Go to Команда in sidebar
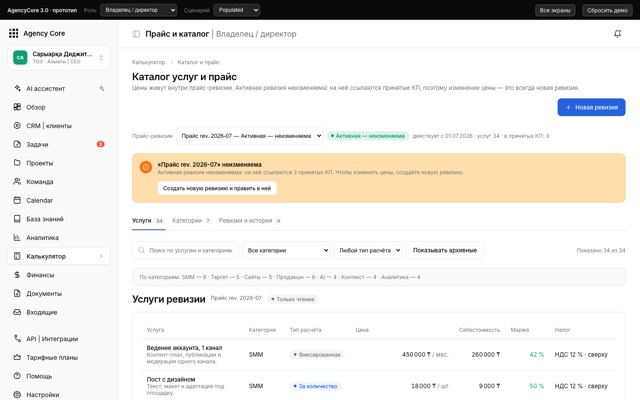Image resolution: width=640 pixels, height=400 pixels. (58, 182)
